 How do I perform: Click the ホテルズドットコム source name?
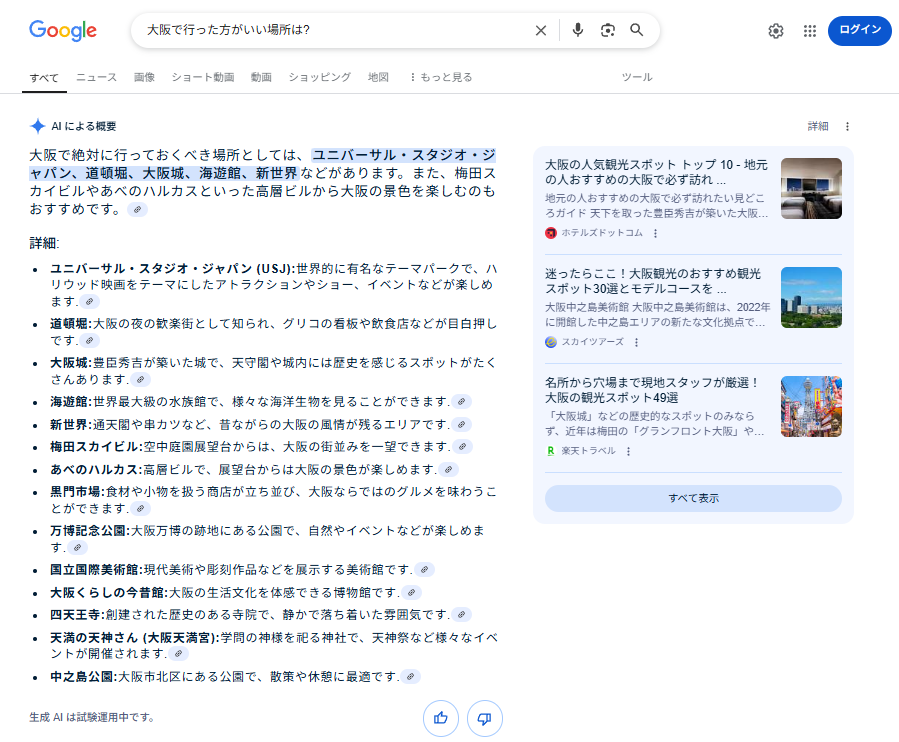(x=602, y=233)
